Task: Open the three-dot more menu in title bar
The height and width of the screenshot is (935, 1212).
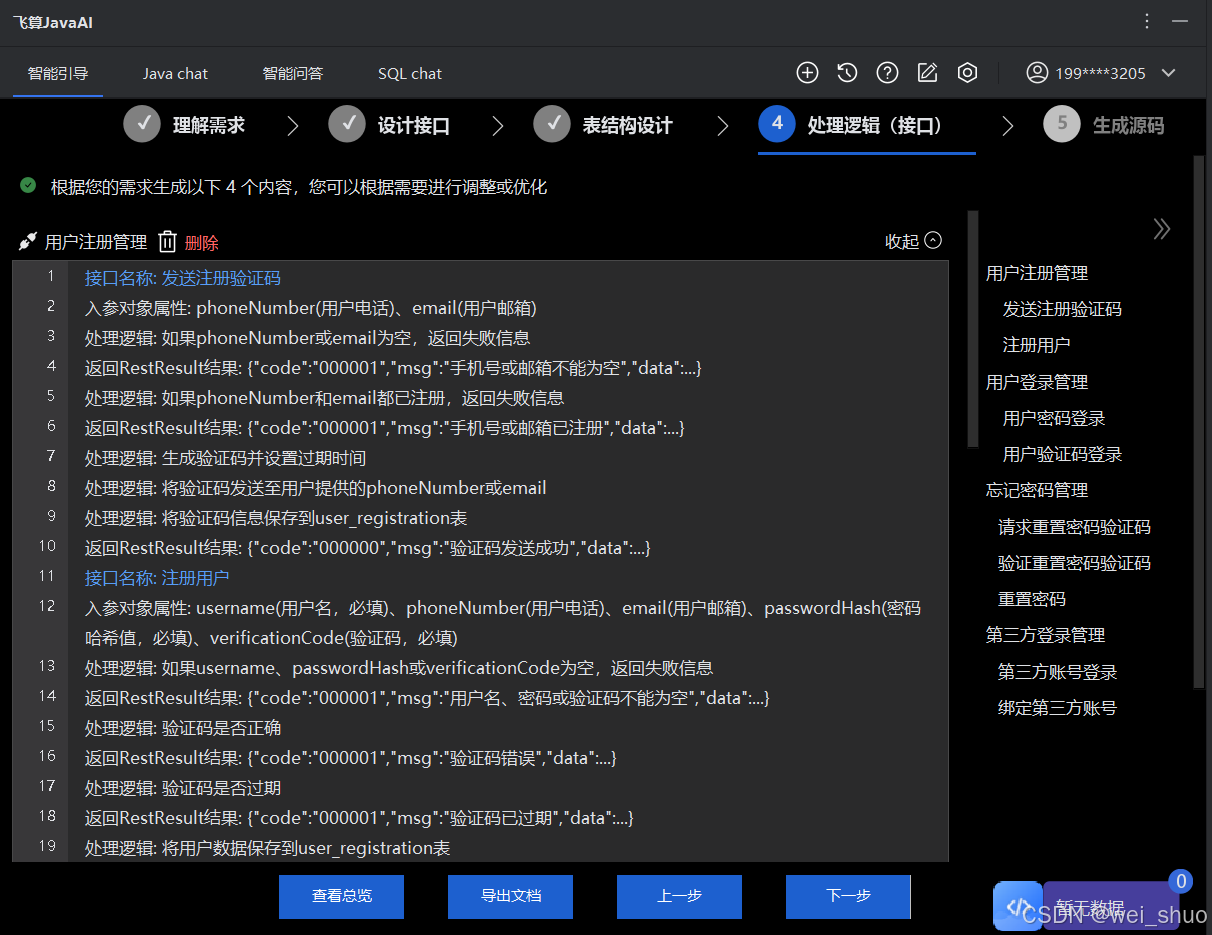Action: 1146,21
